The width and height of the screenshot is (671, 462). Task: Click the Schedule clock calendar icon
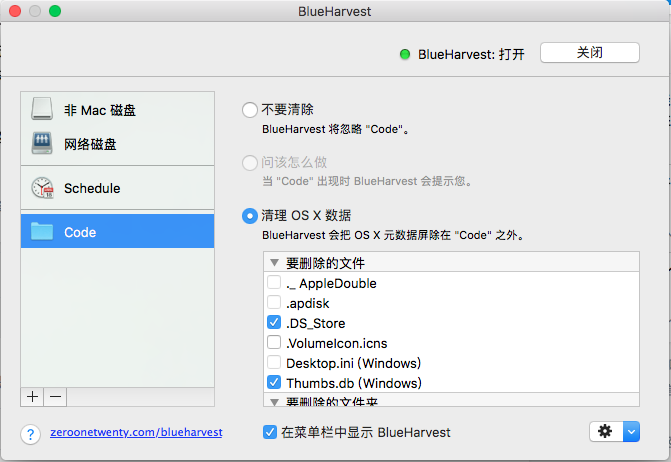coord(42,188)
